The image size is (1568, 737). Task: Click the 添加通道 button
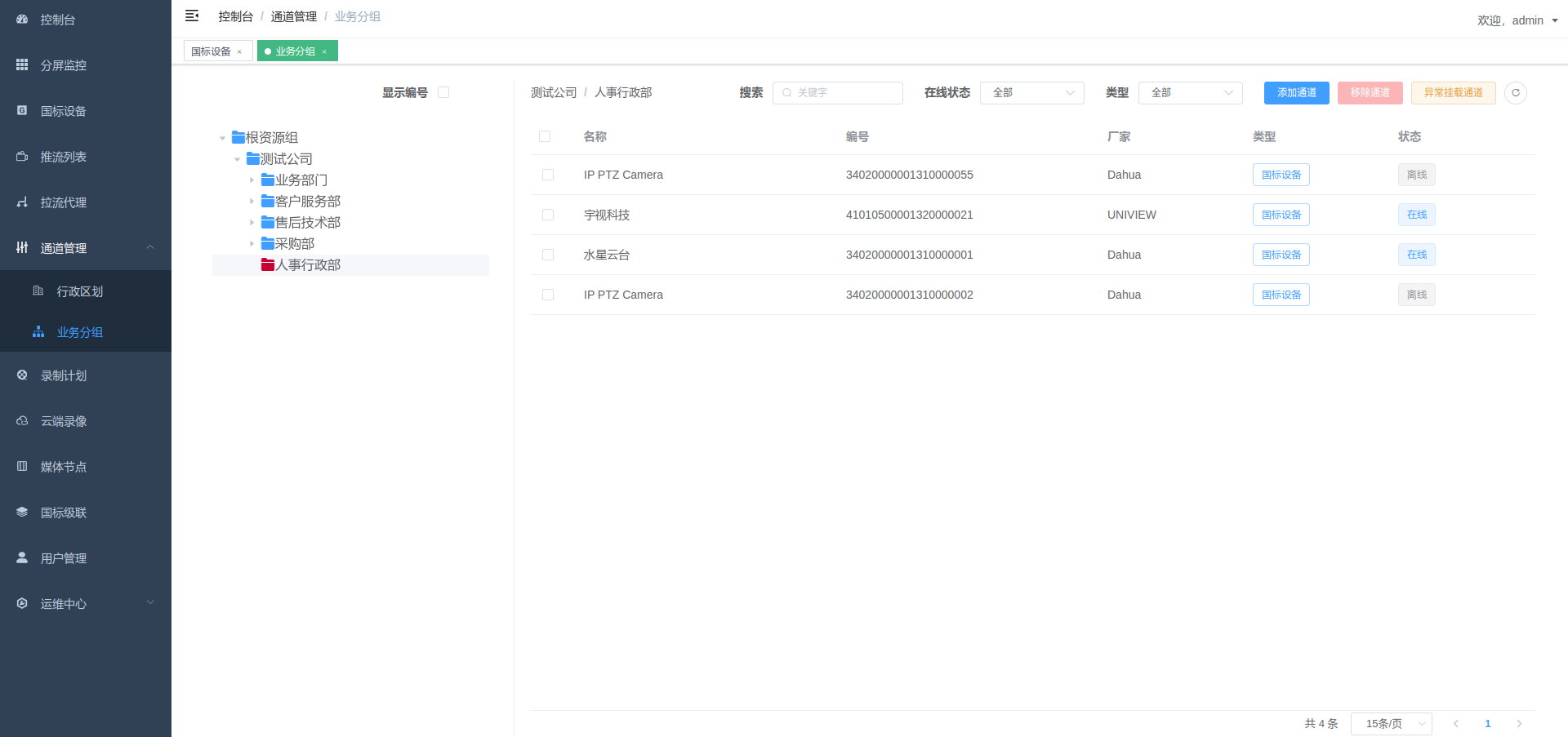coord(1296,93)
